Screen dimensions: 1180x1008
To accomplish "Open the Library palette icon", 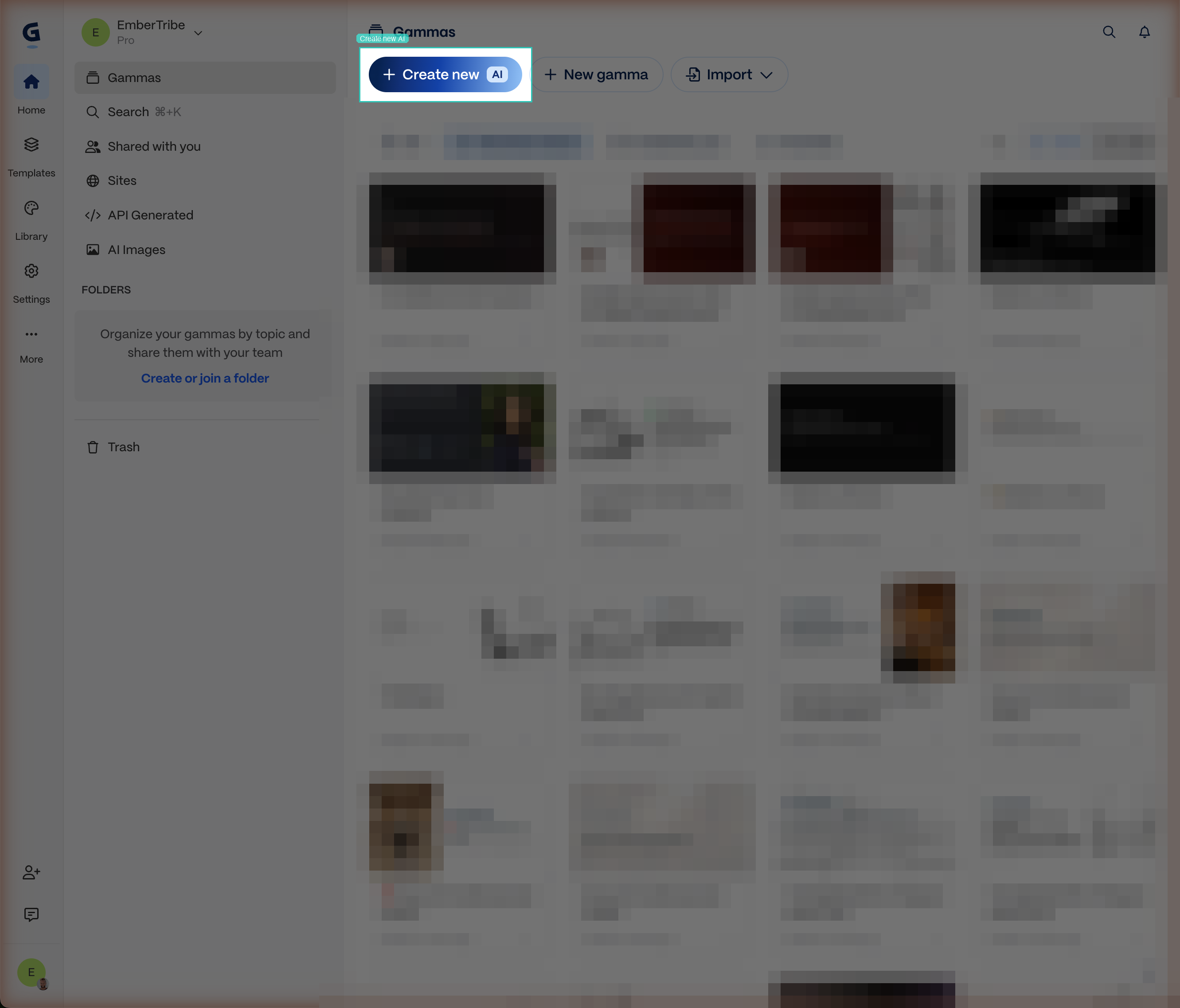I will click(x=31, y=208).
